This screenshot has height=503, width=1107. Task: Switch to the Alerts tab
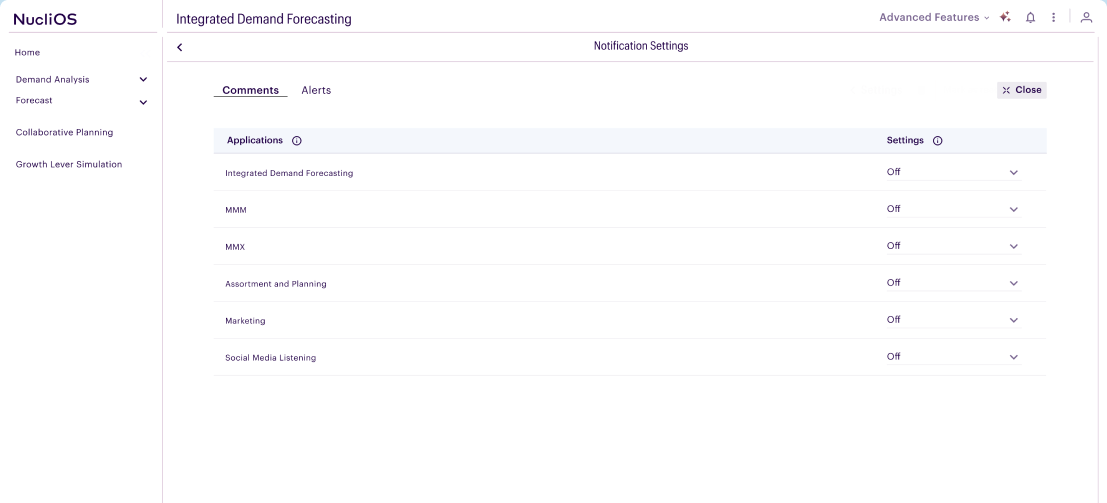pyautogui.click(x=316, y=90)
